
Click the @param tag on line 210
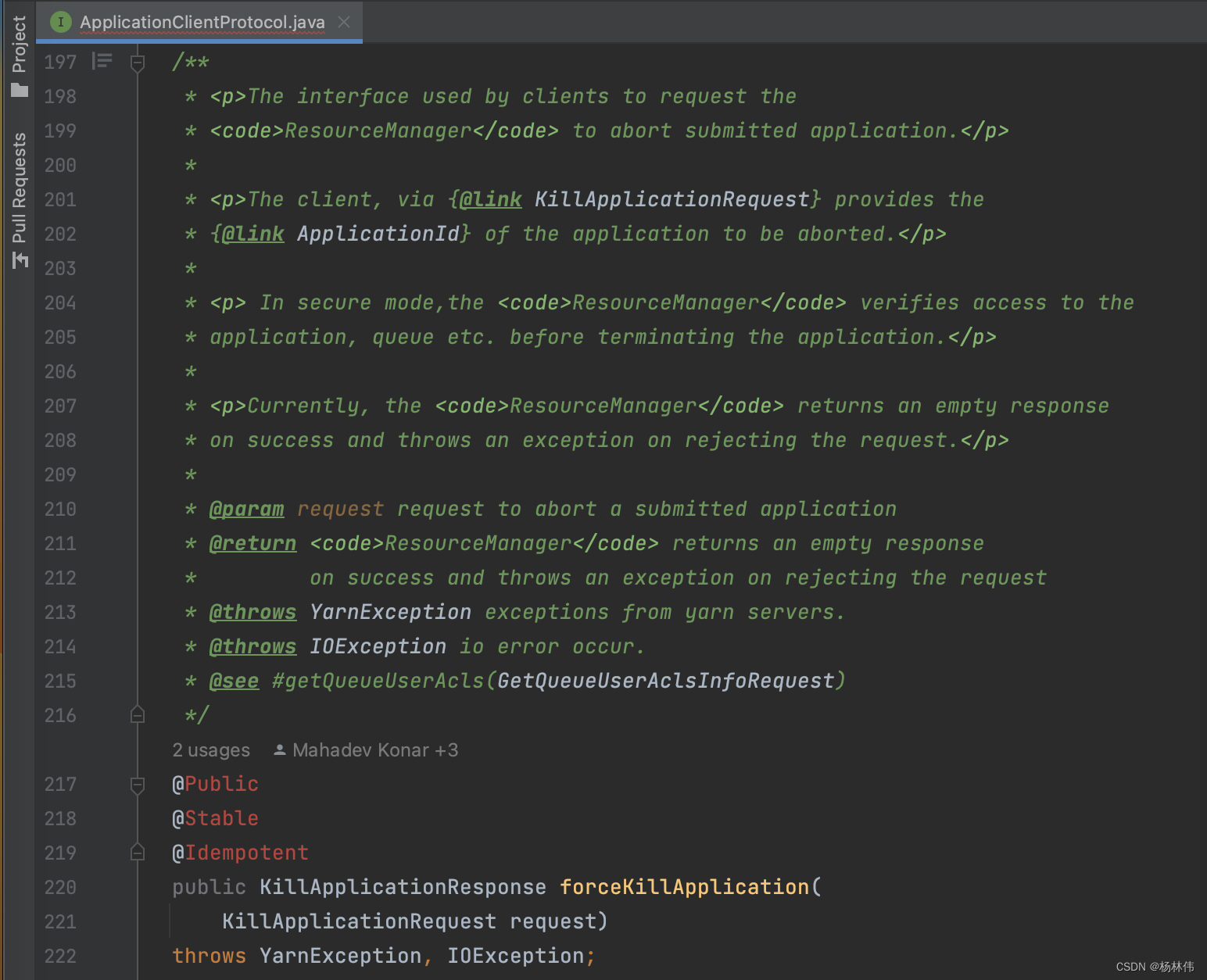(x=246, y=509)
